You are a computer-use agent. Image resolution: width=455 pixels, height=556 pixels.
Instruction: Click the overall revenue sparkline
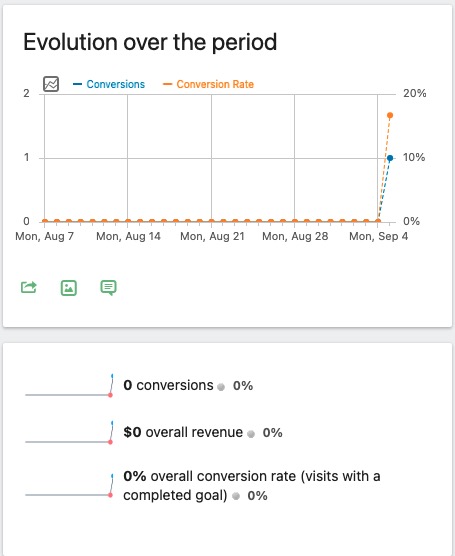(x=69, y=433)
